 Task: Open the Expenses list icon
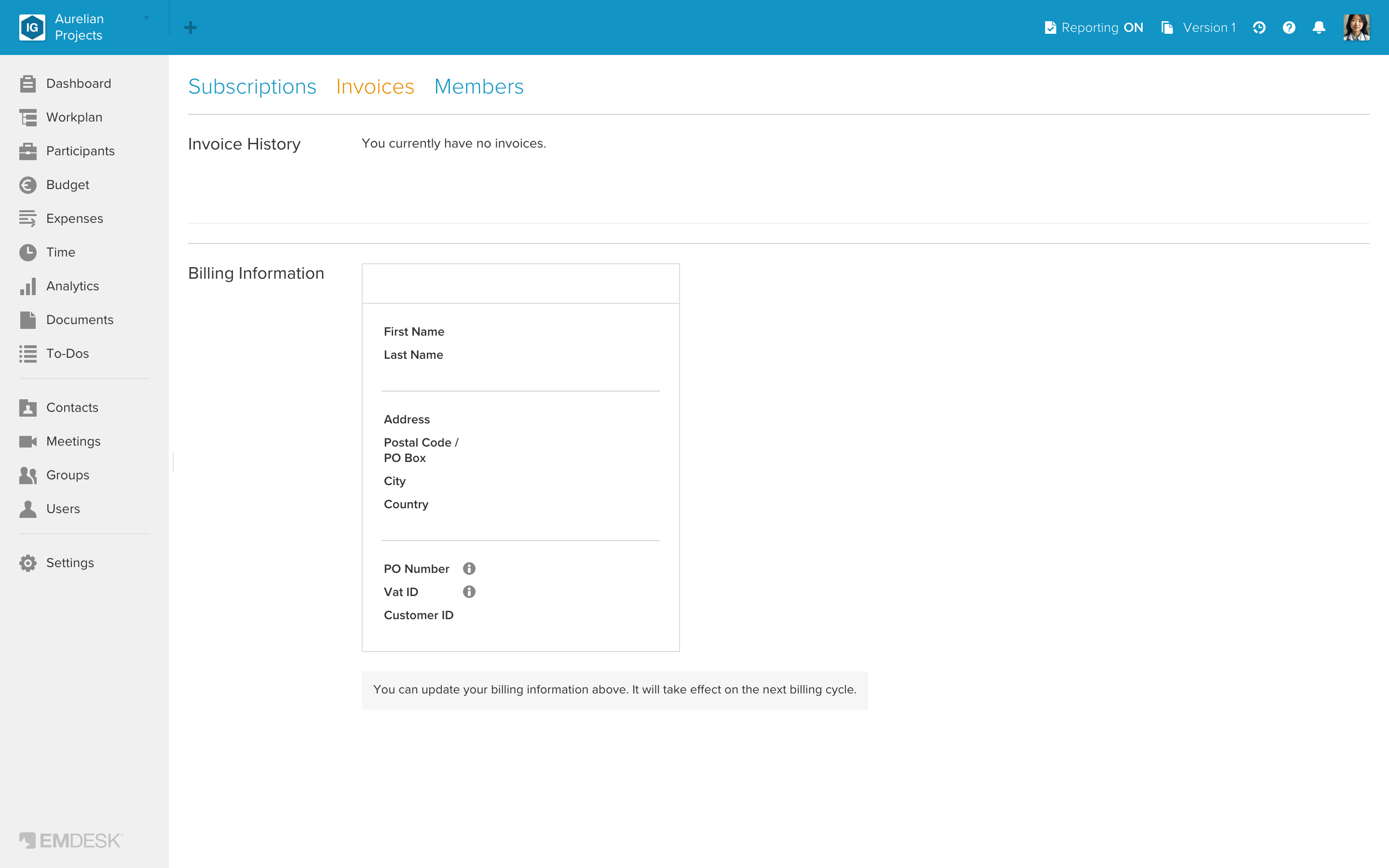(x=27, y=219)
